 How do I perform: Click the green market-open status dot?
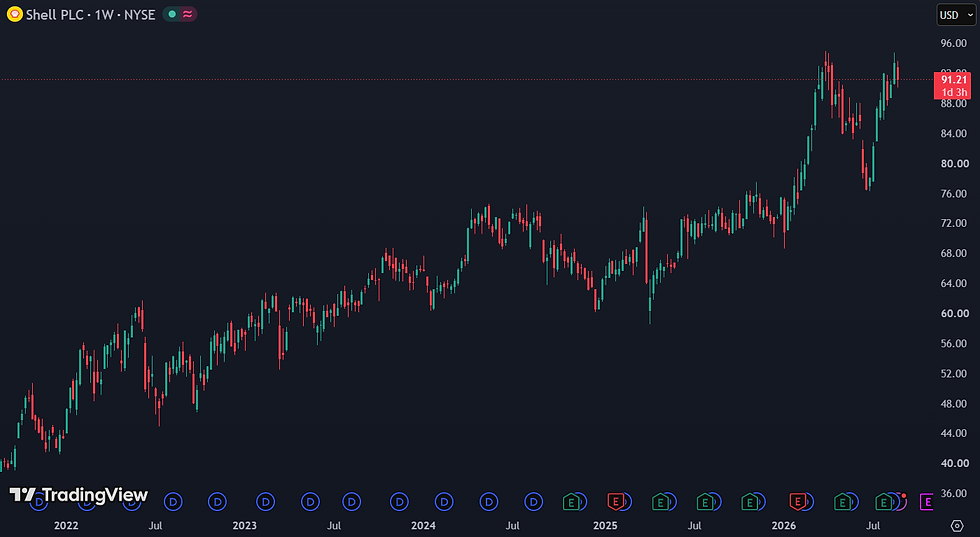click(x=172, y=14)
